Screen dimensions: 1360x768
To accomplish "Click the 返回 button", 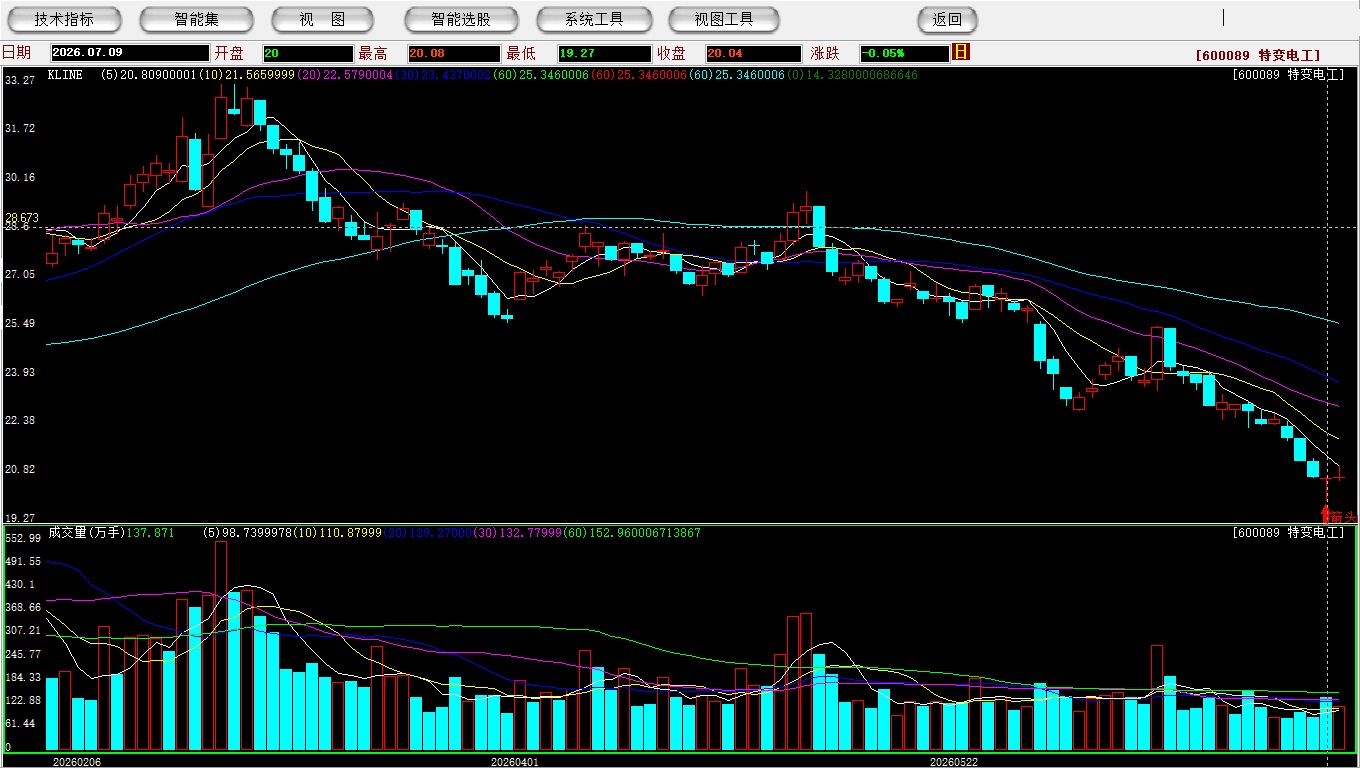I will (x=947, y=19).
